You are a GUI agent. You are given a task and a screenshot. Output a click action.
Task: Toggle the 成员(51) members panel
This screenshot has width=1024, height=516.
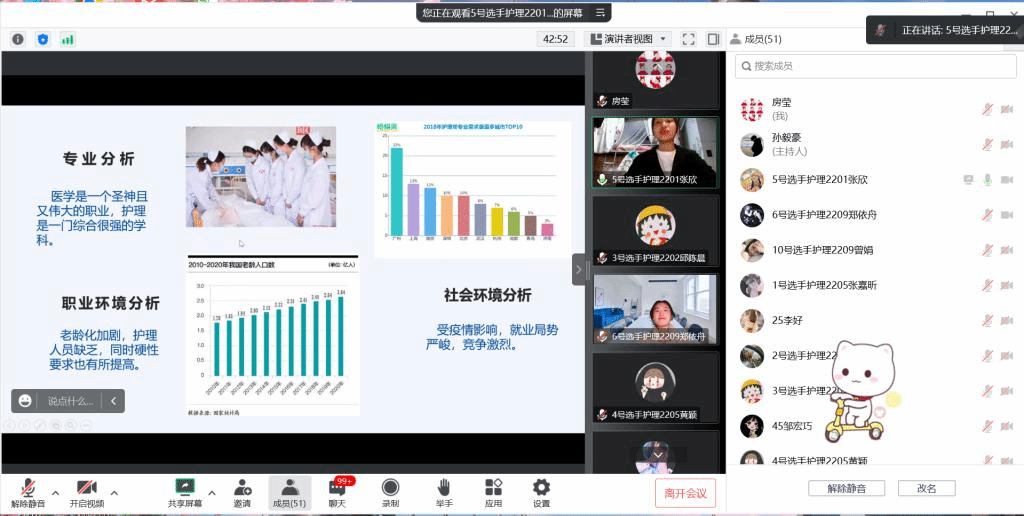tap(289, 492)
